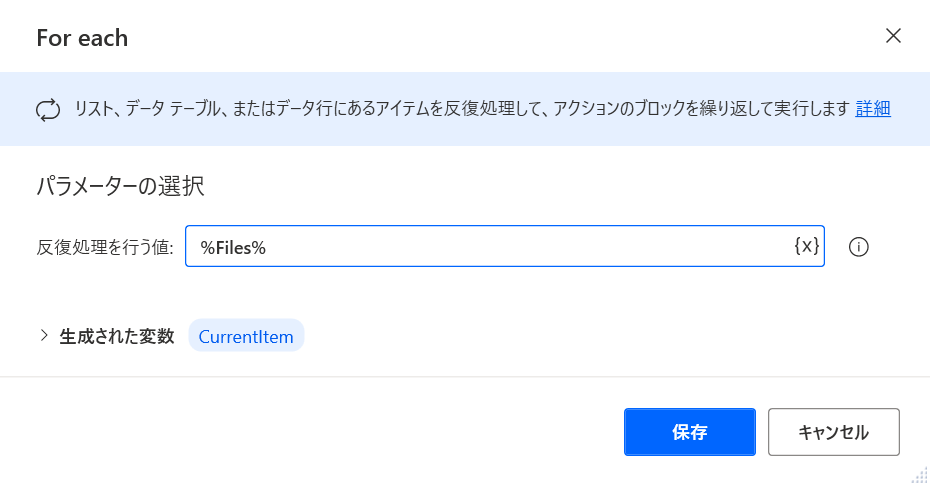Click the empty title bar area
This screenshot has width=930, height=486.
pyautogui.click(x=500, y=38)
